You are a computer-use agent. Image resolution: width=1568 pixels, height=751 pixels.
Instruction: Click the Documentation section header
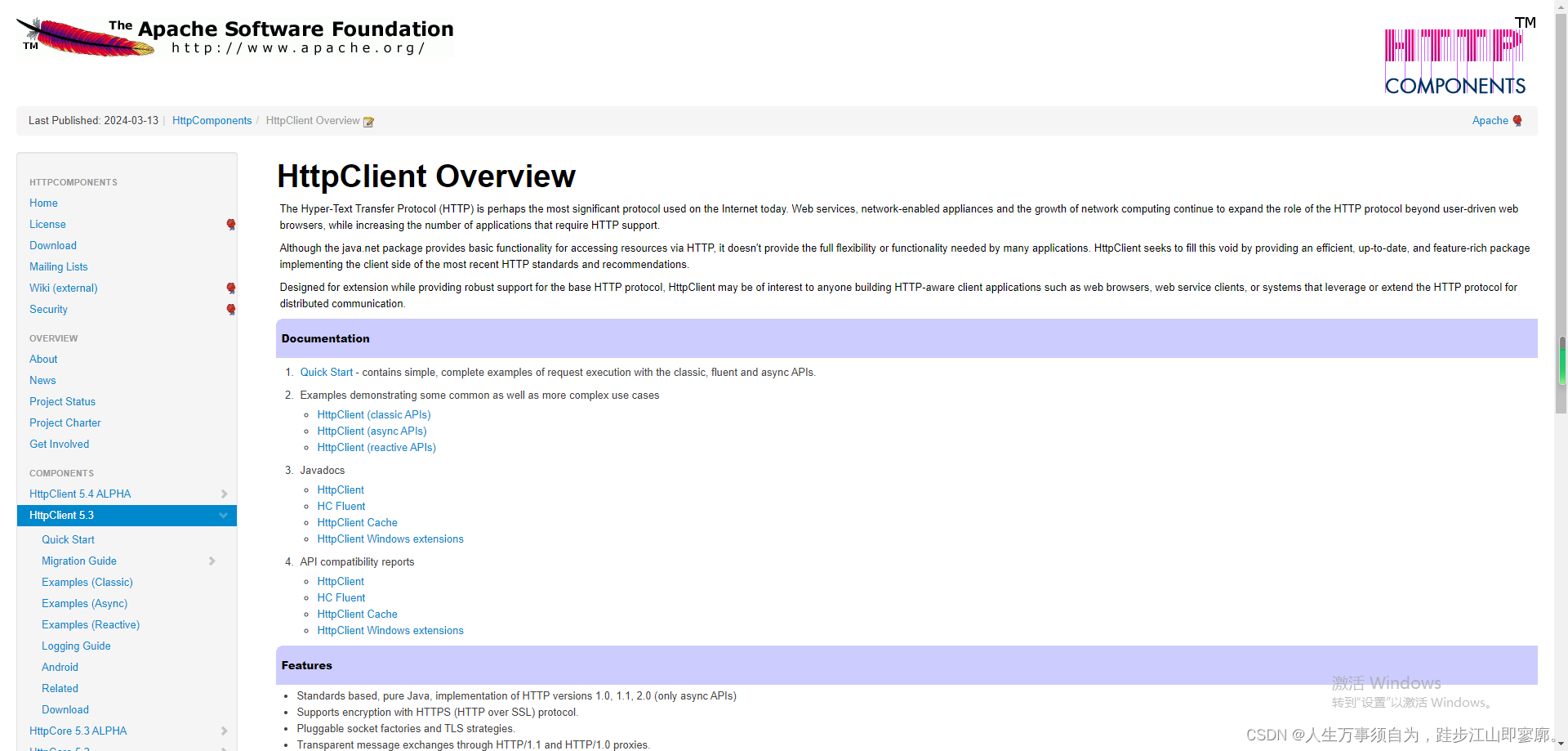906,338
